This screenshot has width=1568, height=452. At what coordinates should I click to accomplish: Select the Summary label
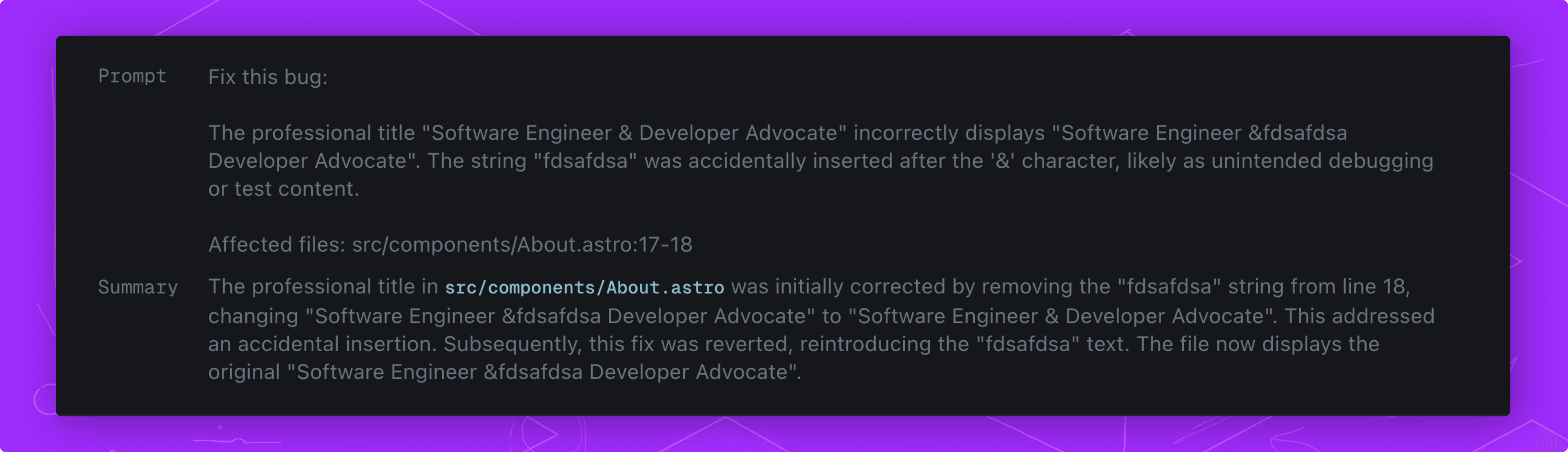pyautogui.click(x=138, y=286)
